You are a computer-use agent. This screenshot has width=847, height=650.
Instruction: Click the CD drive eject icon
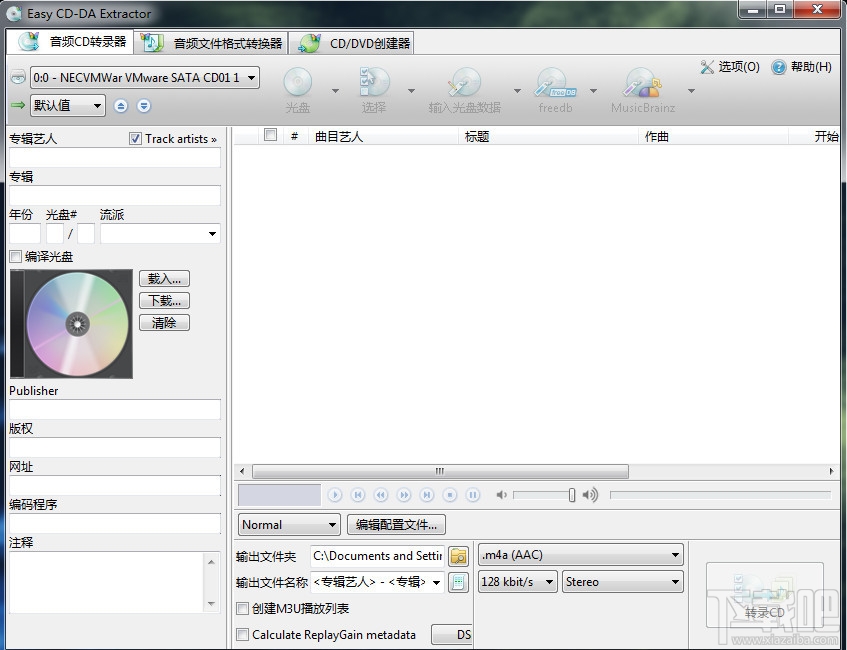(x=18, y=77)
